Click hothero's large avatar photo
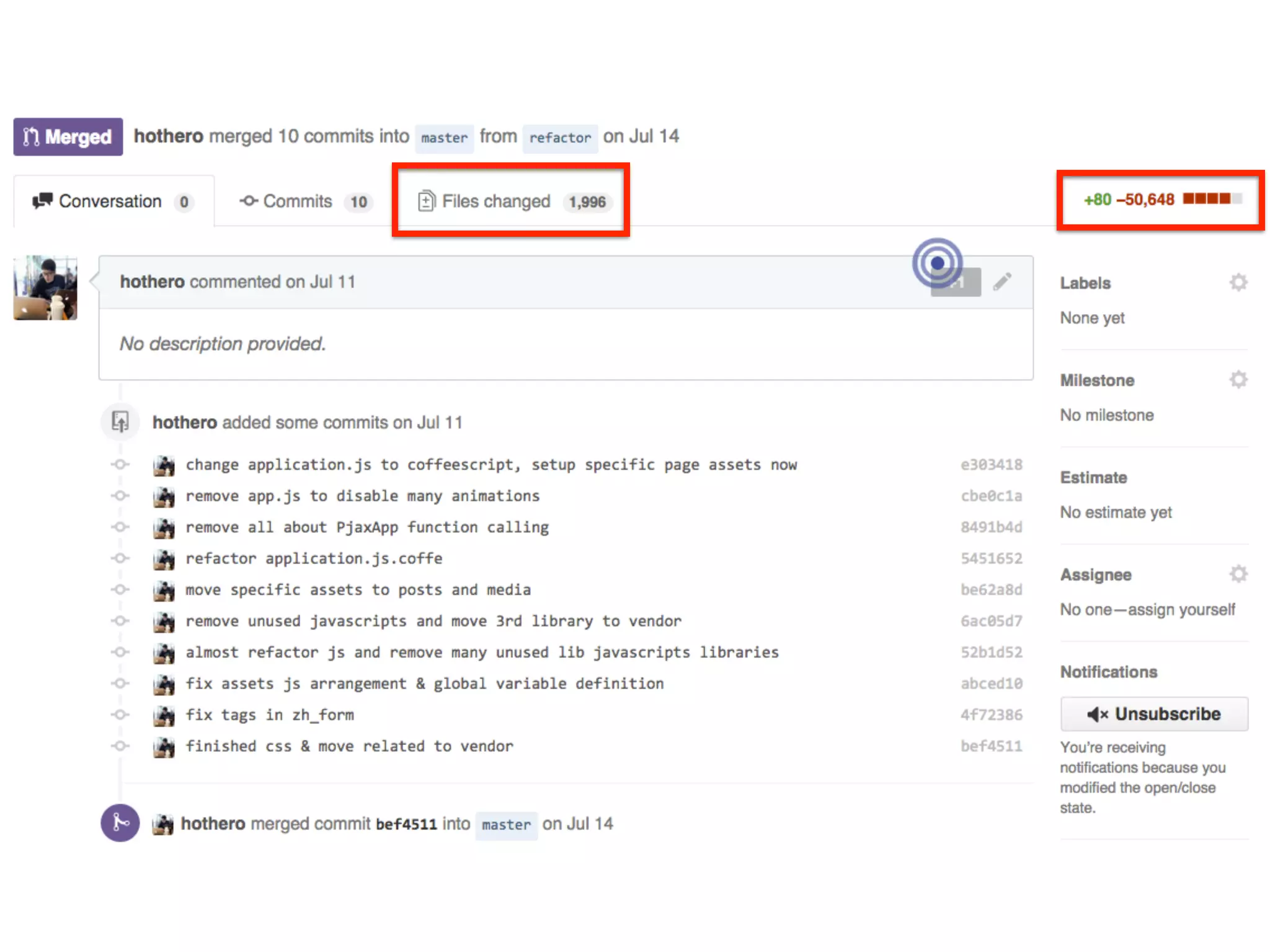Viewport: 1270px width, 952px height. coord(45,288)
